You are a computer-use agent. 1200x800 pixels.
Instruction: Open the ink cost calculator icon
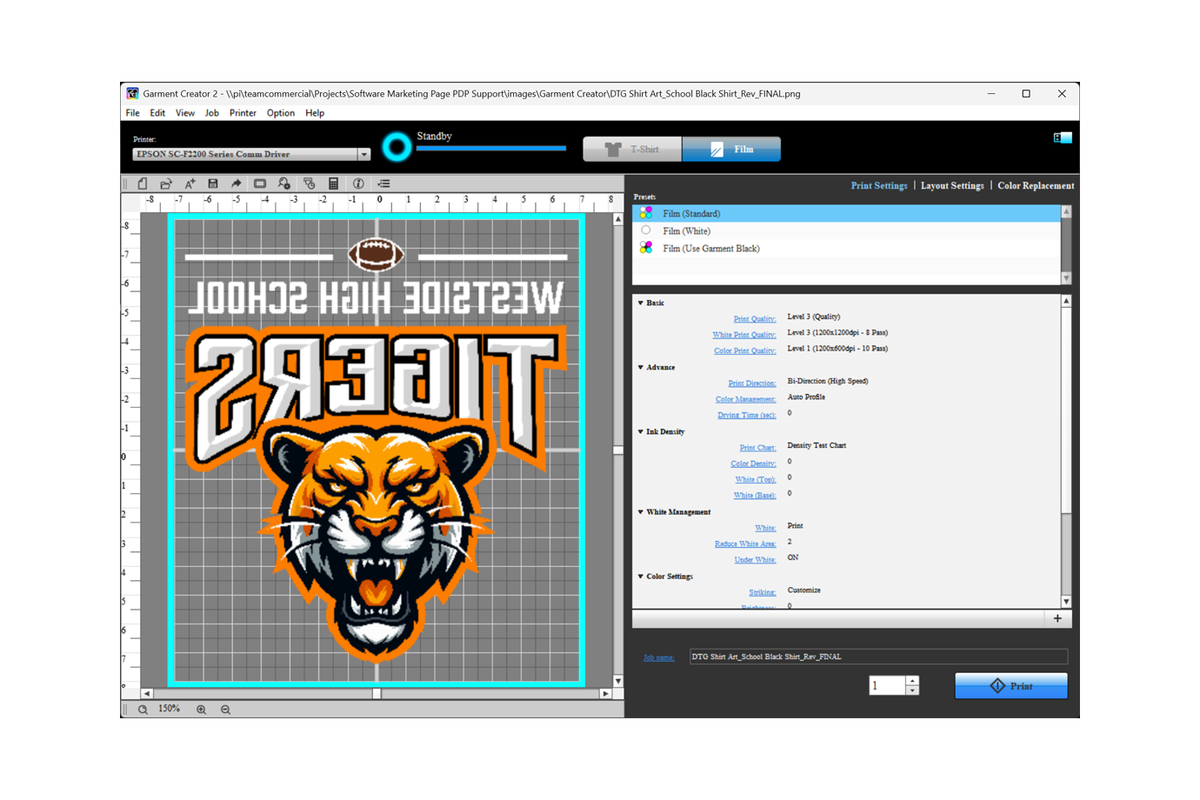(333, 184)
